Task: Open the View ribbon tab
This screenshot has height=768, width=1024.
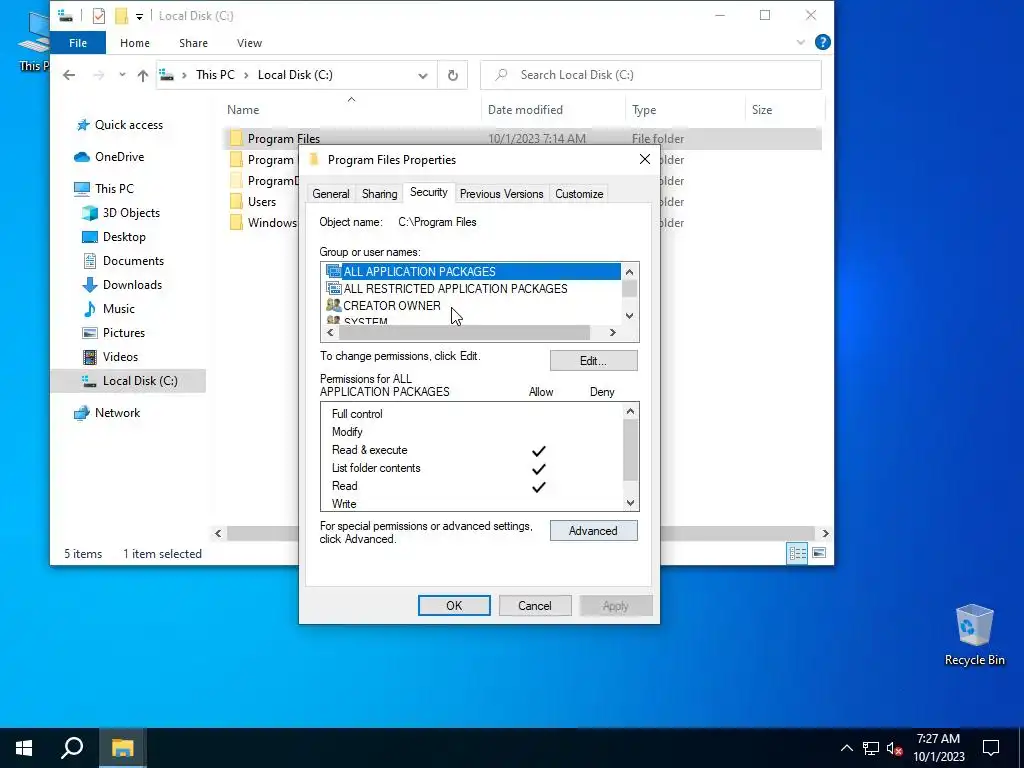Action: click(x=249, y=43)
